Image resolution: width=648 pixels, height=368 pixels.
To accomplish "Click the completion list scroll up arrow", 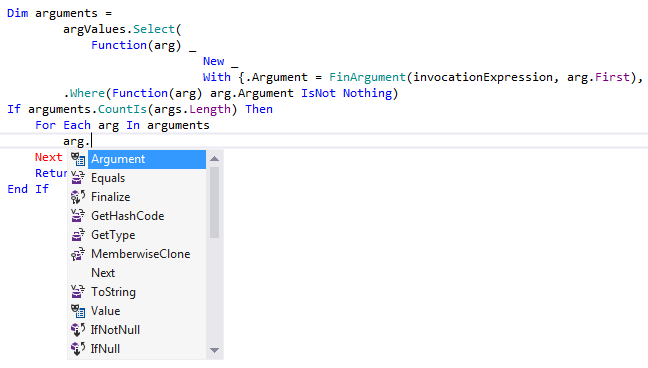I will tap(214, 159).
